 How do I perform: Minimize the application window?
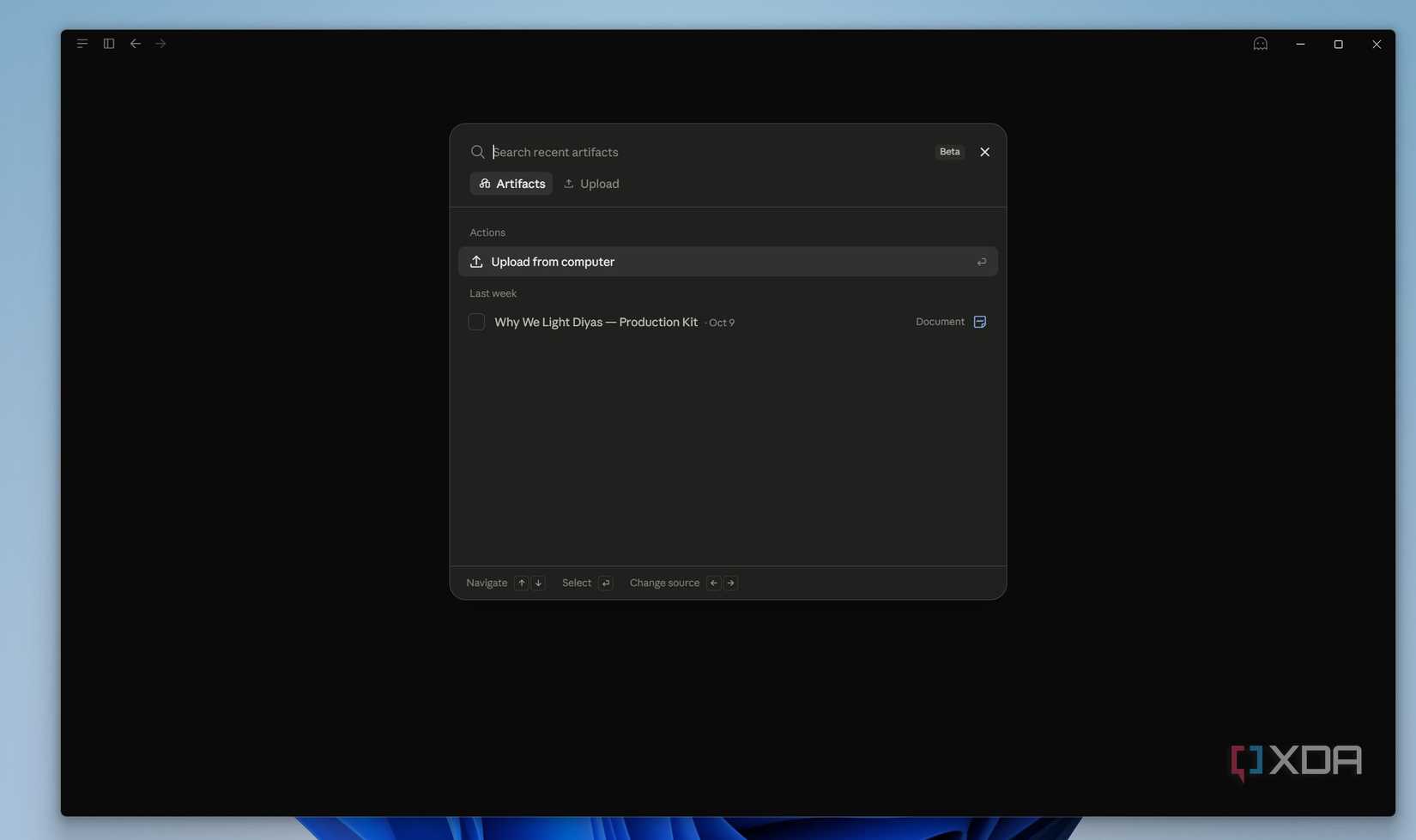(x=1300, y=44)
